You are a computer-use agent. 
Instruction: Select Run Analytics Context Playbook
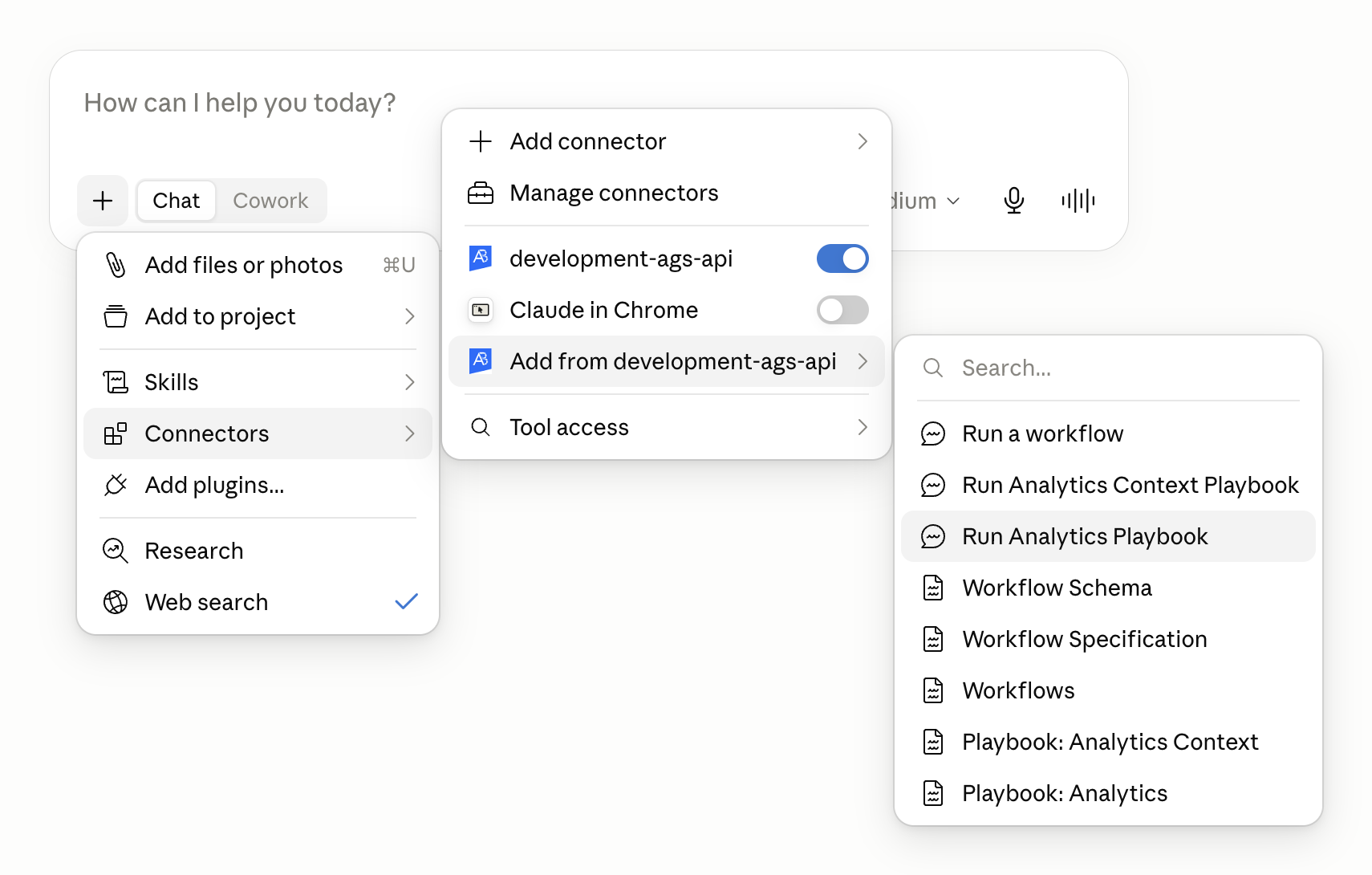pyautogui.click(x=1108, y=485)
